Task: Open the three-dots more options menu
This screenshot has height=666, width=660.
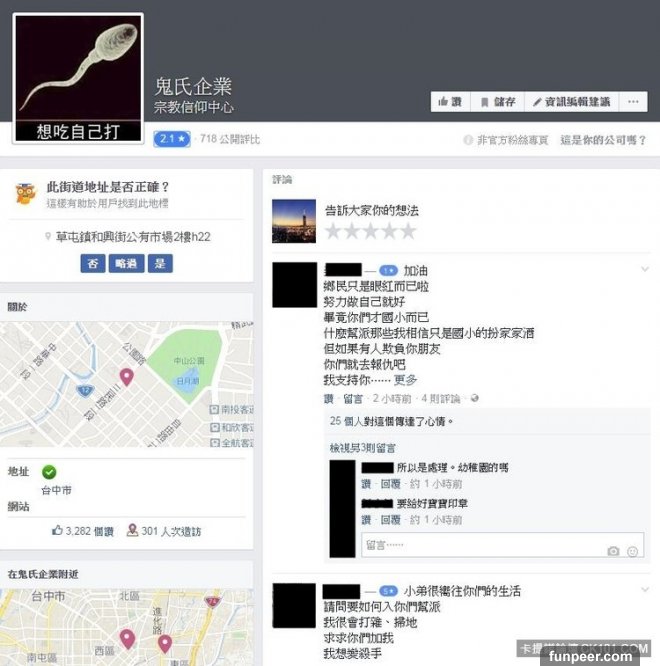Action: pos(633,102)
